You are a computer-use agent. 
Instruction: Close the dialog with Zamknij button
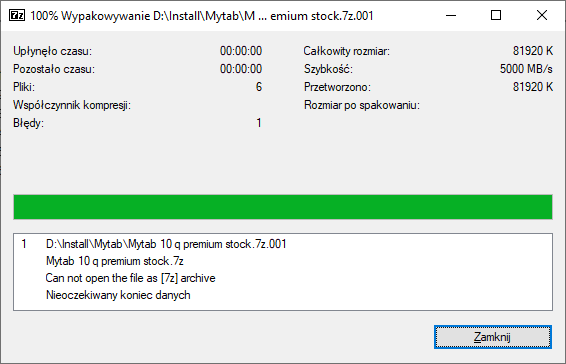(493, 337)
